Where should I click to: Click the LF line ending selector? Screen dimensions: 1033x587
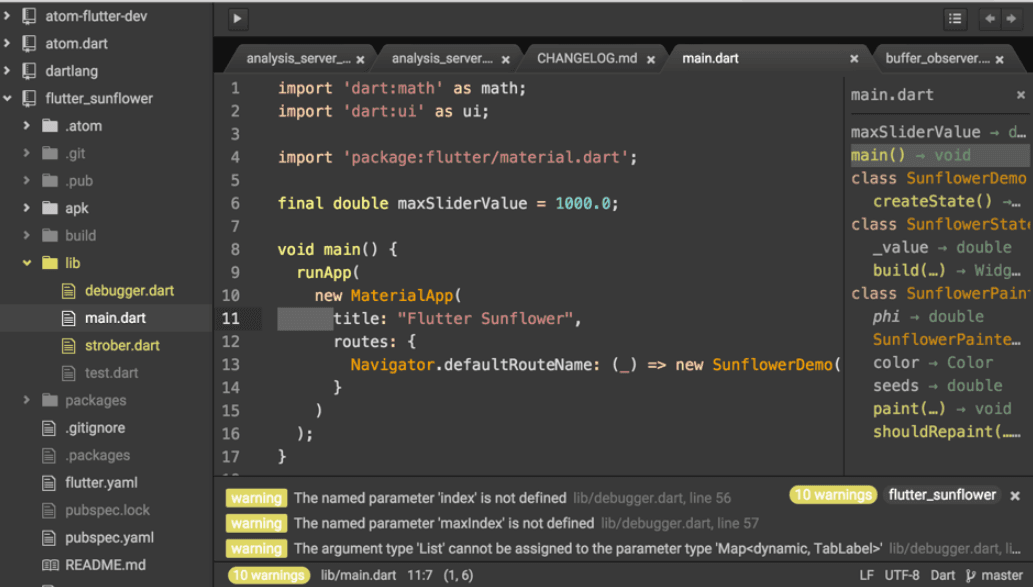(866, 576)
